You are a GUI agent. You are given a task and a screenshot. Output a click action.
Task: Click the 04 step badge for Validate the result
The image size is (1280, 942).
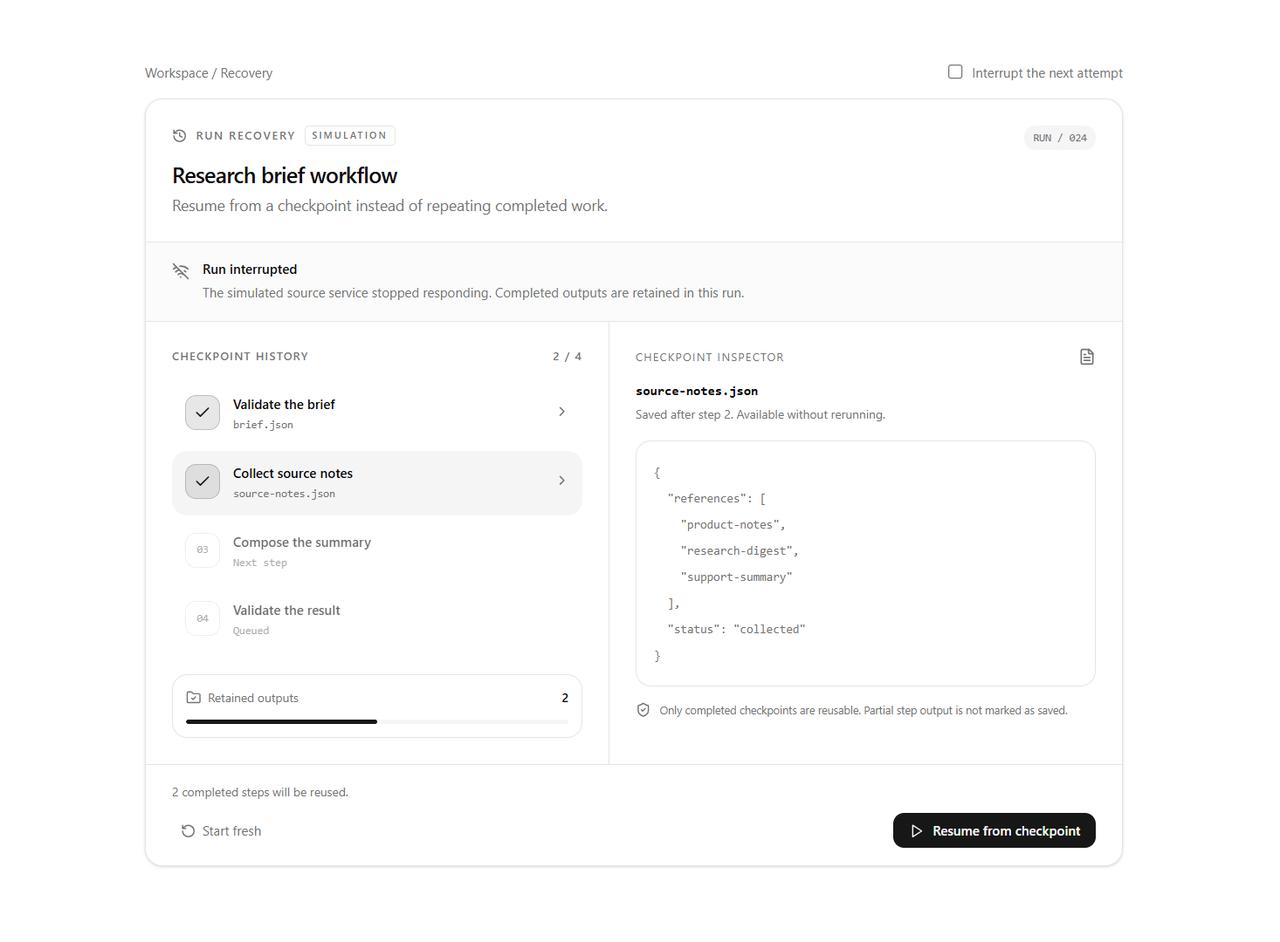coord(202,618)
